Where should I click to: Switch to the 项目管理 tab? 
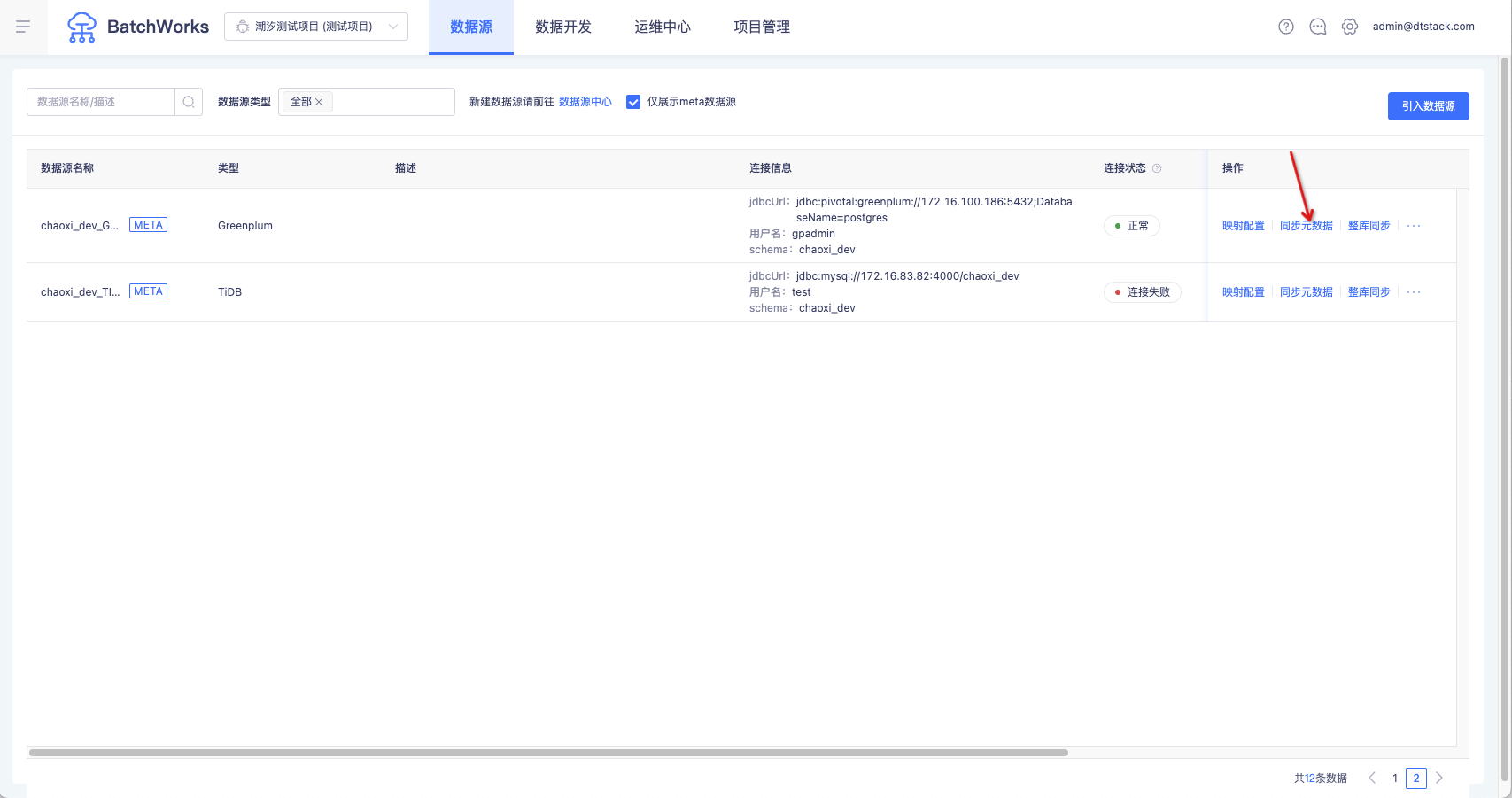762,27
